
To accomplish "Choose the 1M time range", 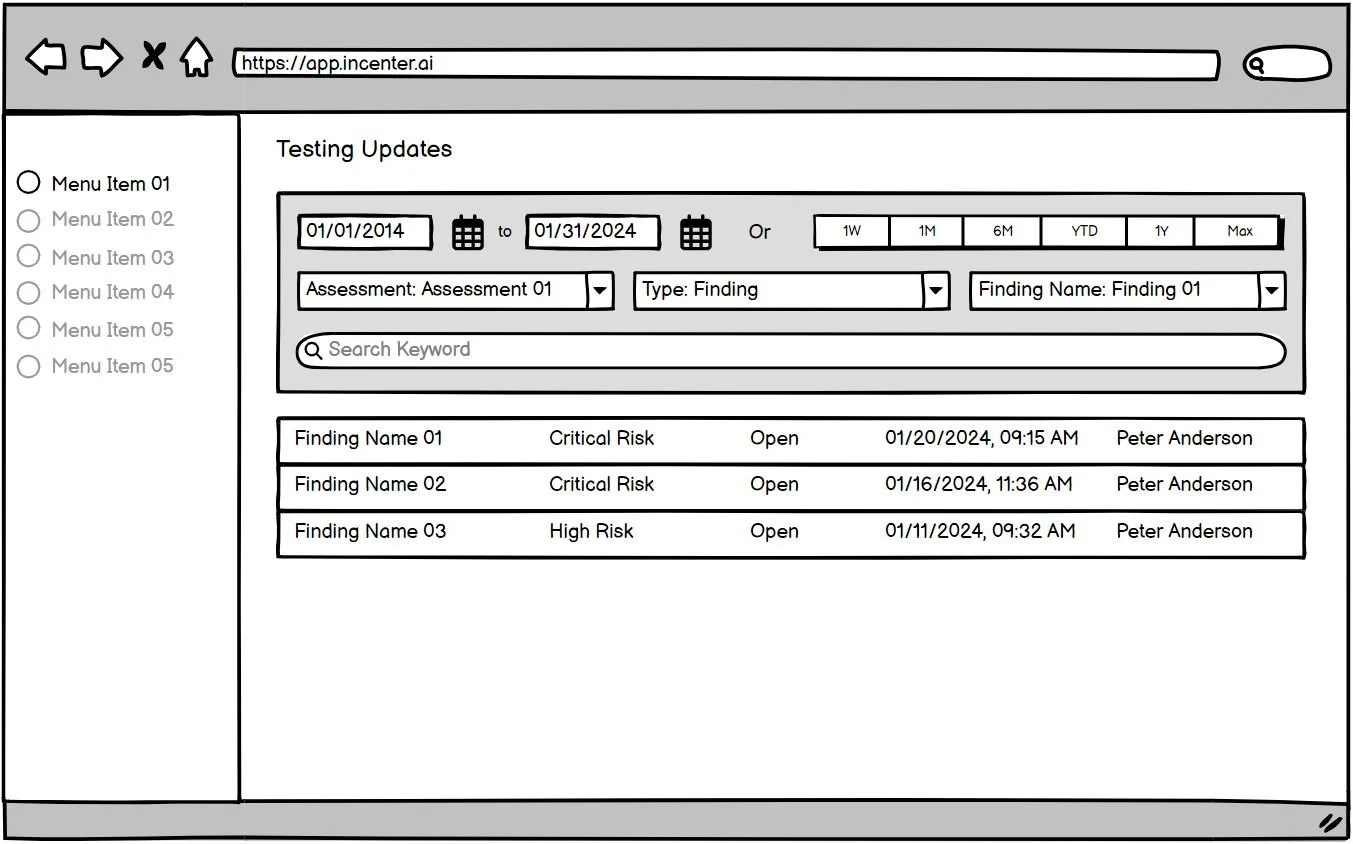I will [927, 231].
